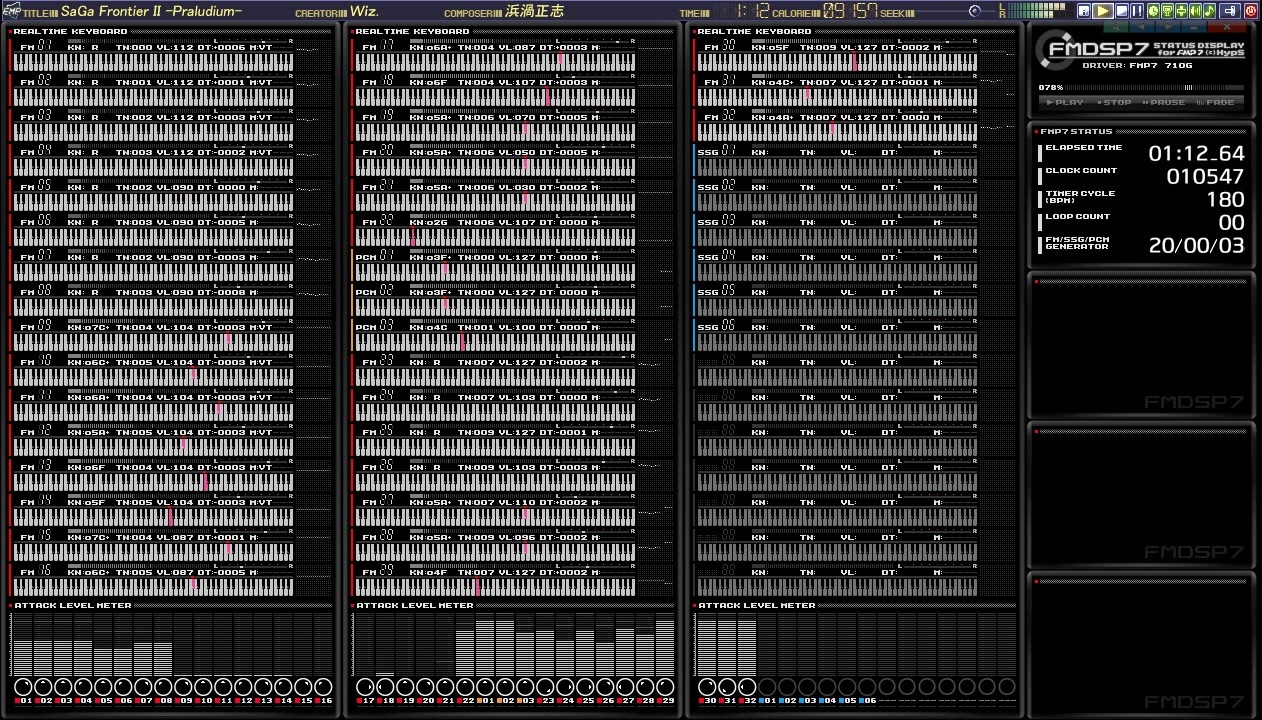The height and width of the screenshot is (720, 1262).
Task: Click the green speaker icon
Action: coord(1195,11)
